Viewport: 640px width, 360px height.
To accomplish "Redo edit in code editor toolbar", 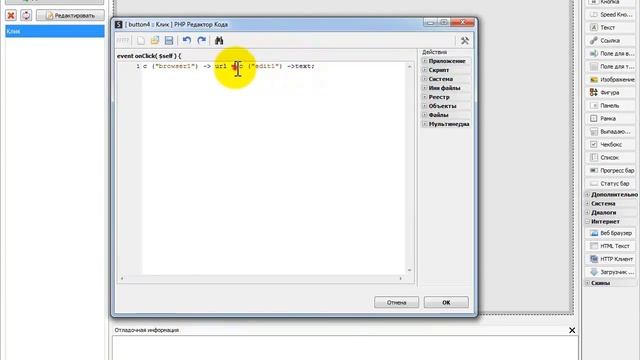I will (x=202, y=40).
